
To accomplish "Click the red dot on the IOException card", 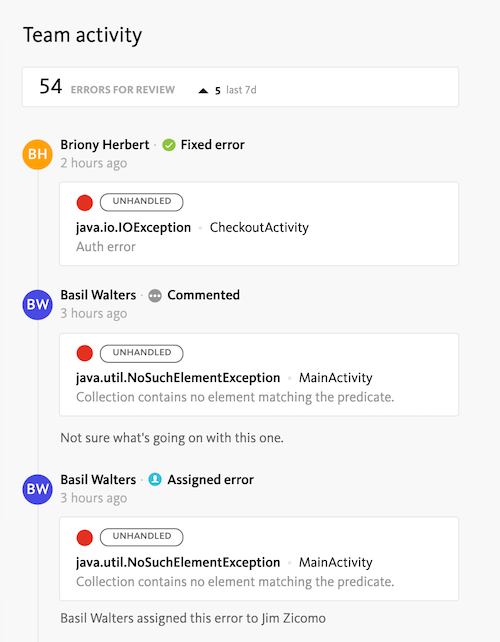I will point(85,203).
